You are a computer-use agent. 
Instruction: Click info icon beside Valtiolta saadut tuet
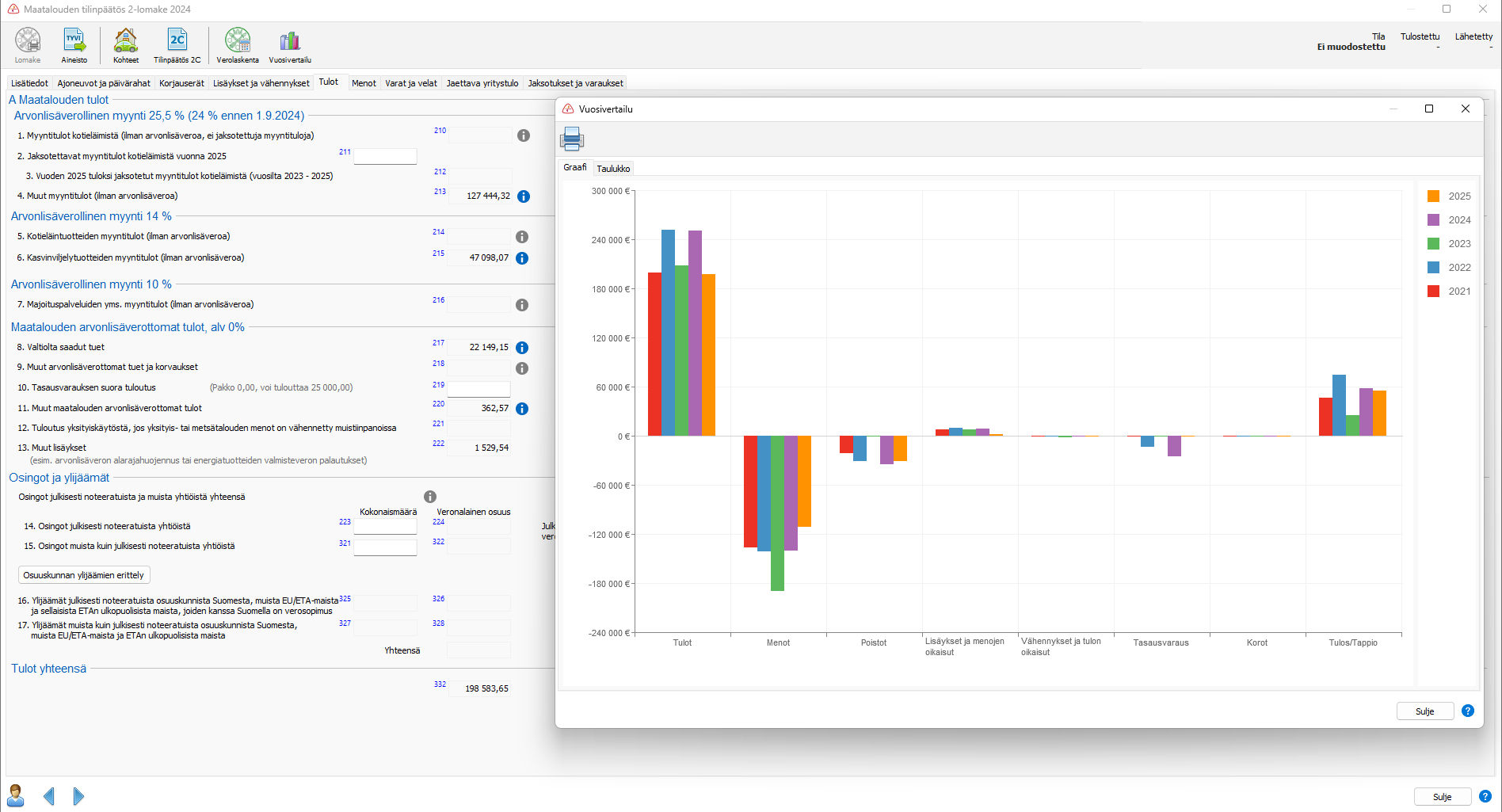click(522, 348)
